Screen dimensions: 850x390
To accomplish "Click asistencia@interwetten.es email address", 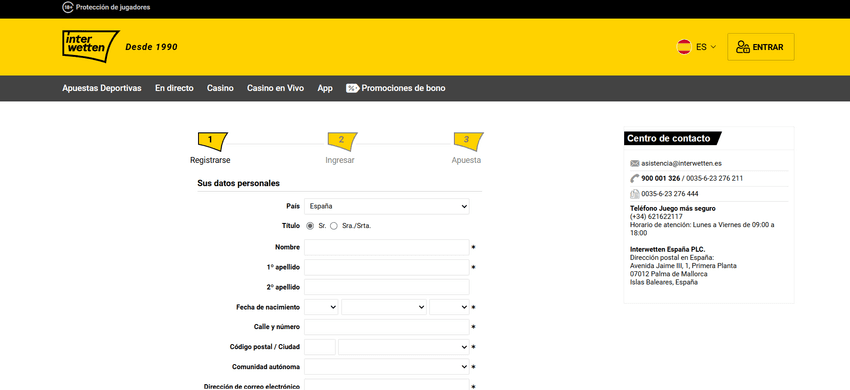I will click(x=681, y=163).
